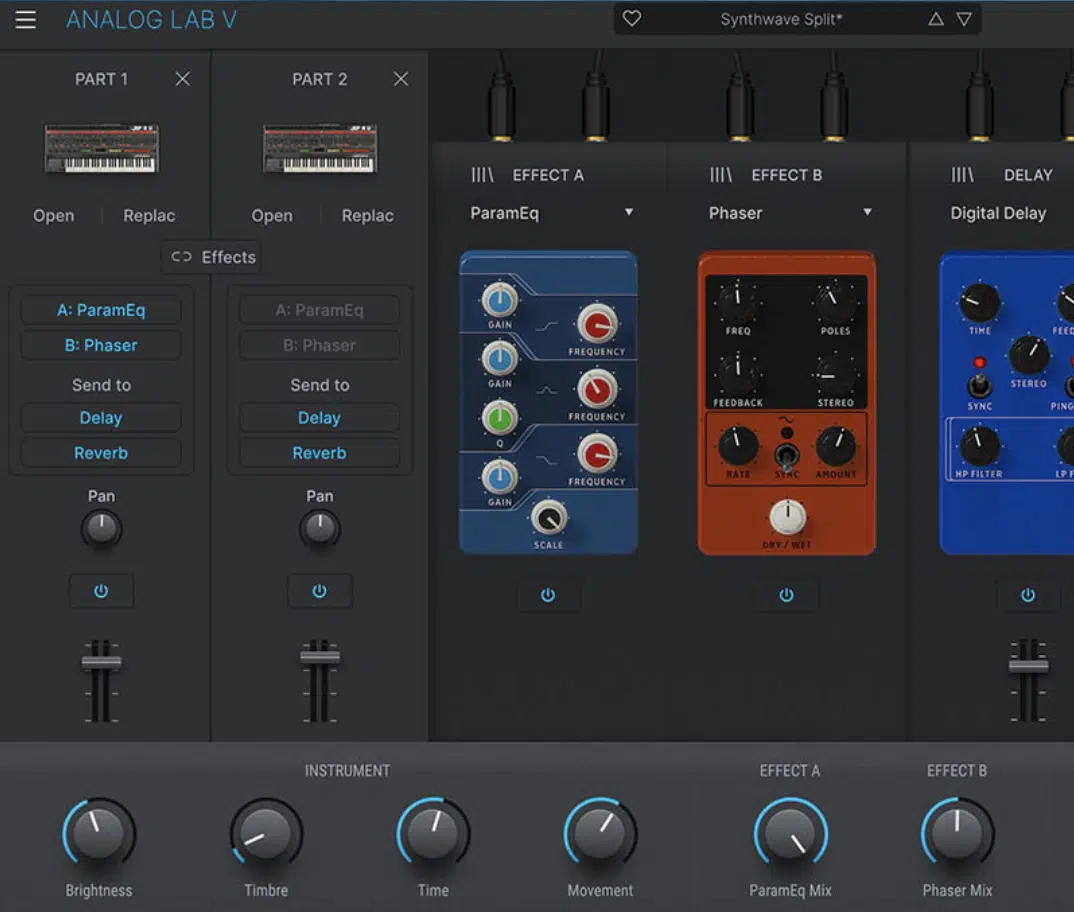Go to next preset with down arrow
The width and height of the screenshot is (1074, 912).
[964, 19]
